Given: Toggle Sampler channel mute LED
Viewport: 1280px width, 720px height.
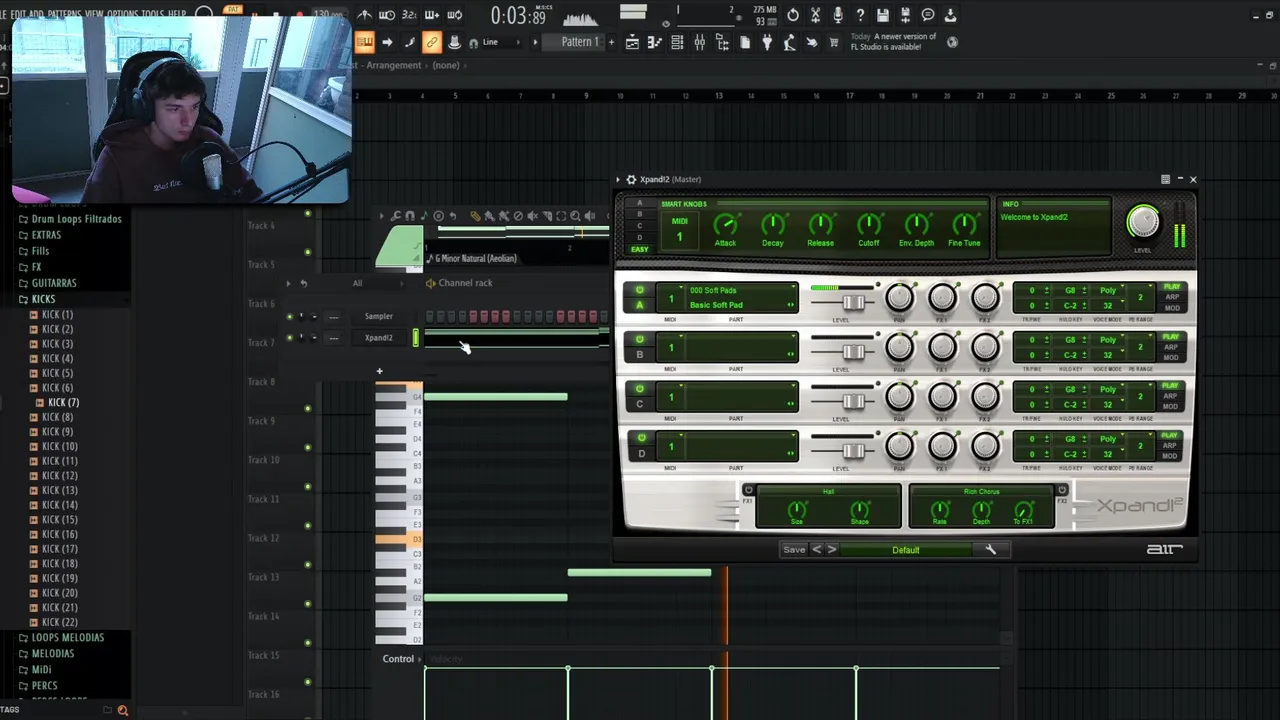Looking at the screenshot, I should click(290, 317).
